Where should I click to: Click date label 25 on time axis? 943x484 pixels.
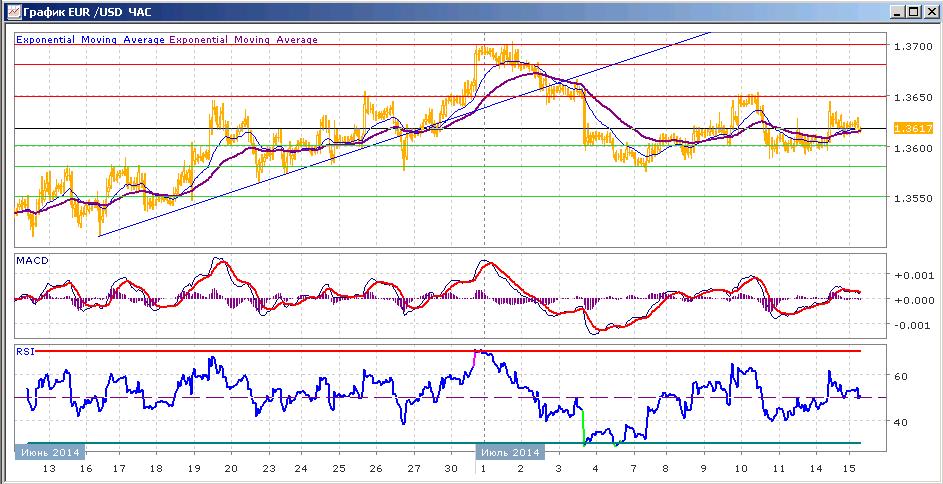[x=339, y=469]
